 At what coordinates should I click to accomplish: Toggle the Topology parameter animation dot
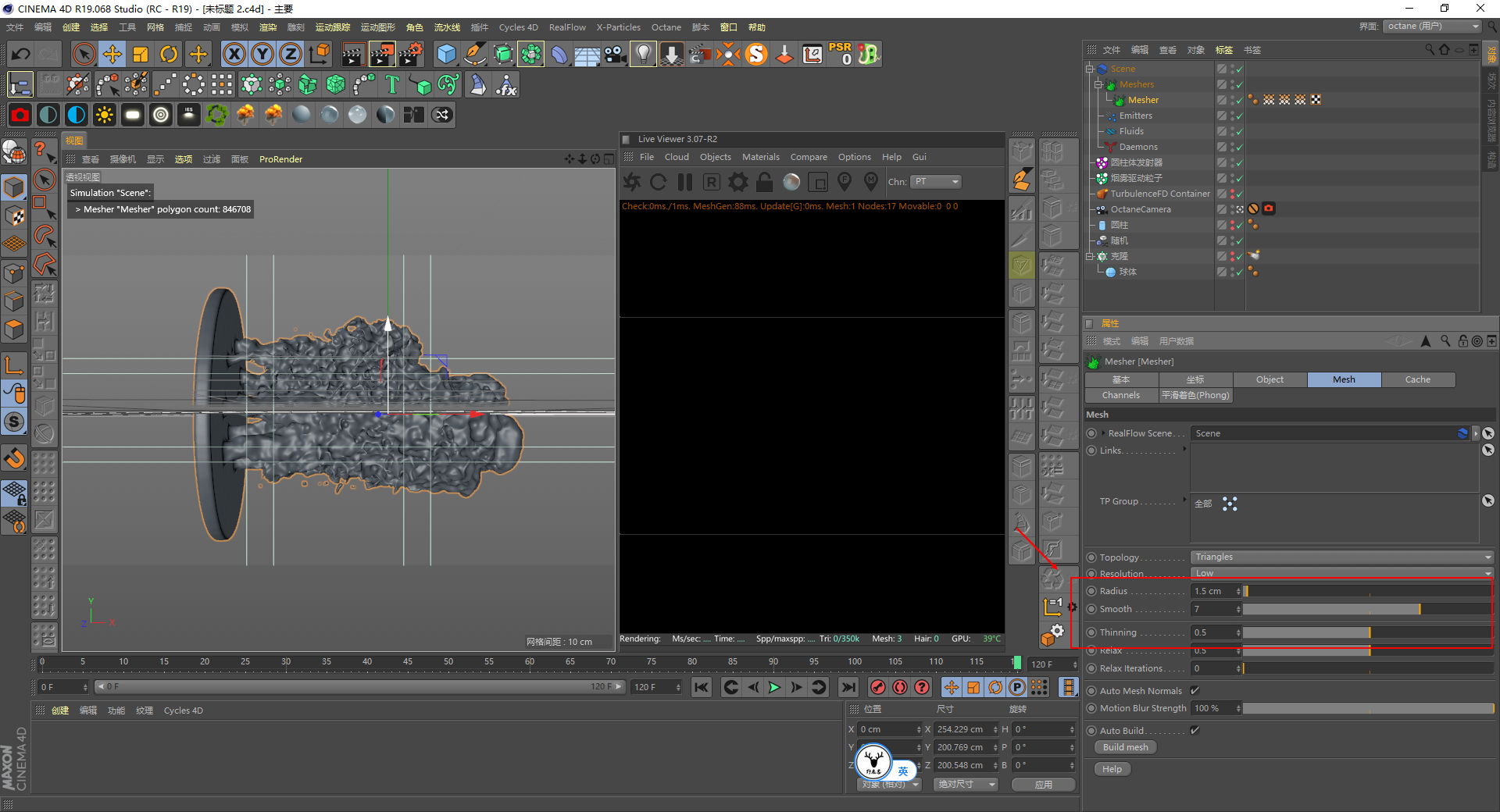1091,557
